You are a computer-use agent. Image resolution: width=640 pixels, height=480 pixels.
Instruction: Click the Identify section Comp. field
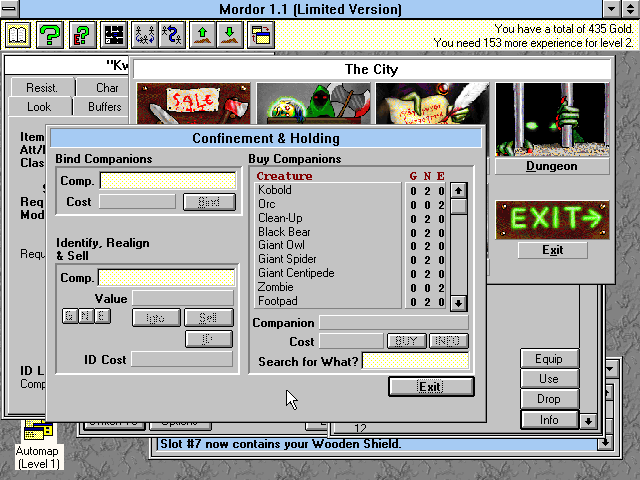[166, 278]
